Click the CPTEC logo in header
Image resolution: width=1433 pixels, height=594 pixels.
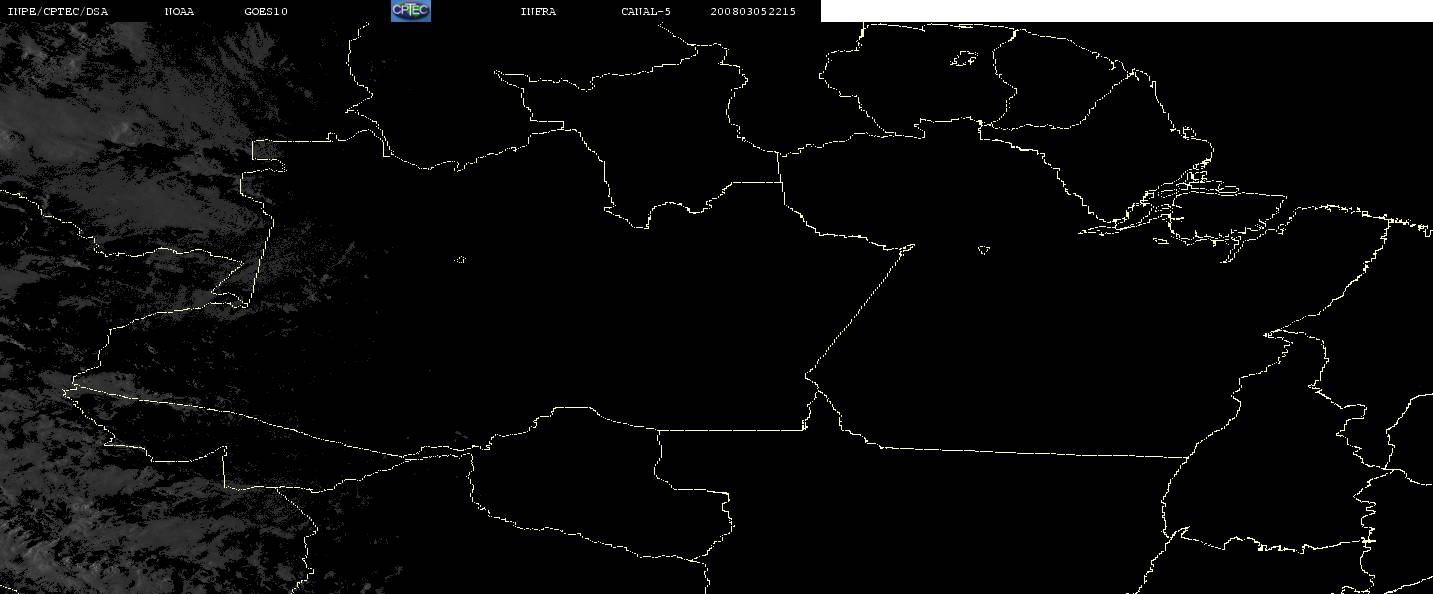[x=410, y=11]
